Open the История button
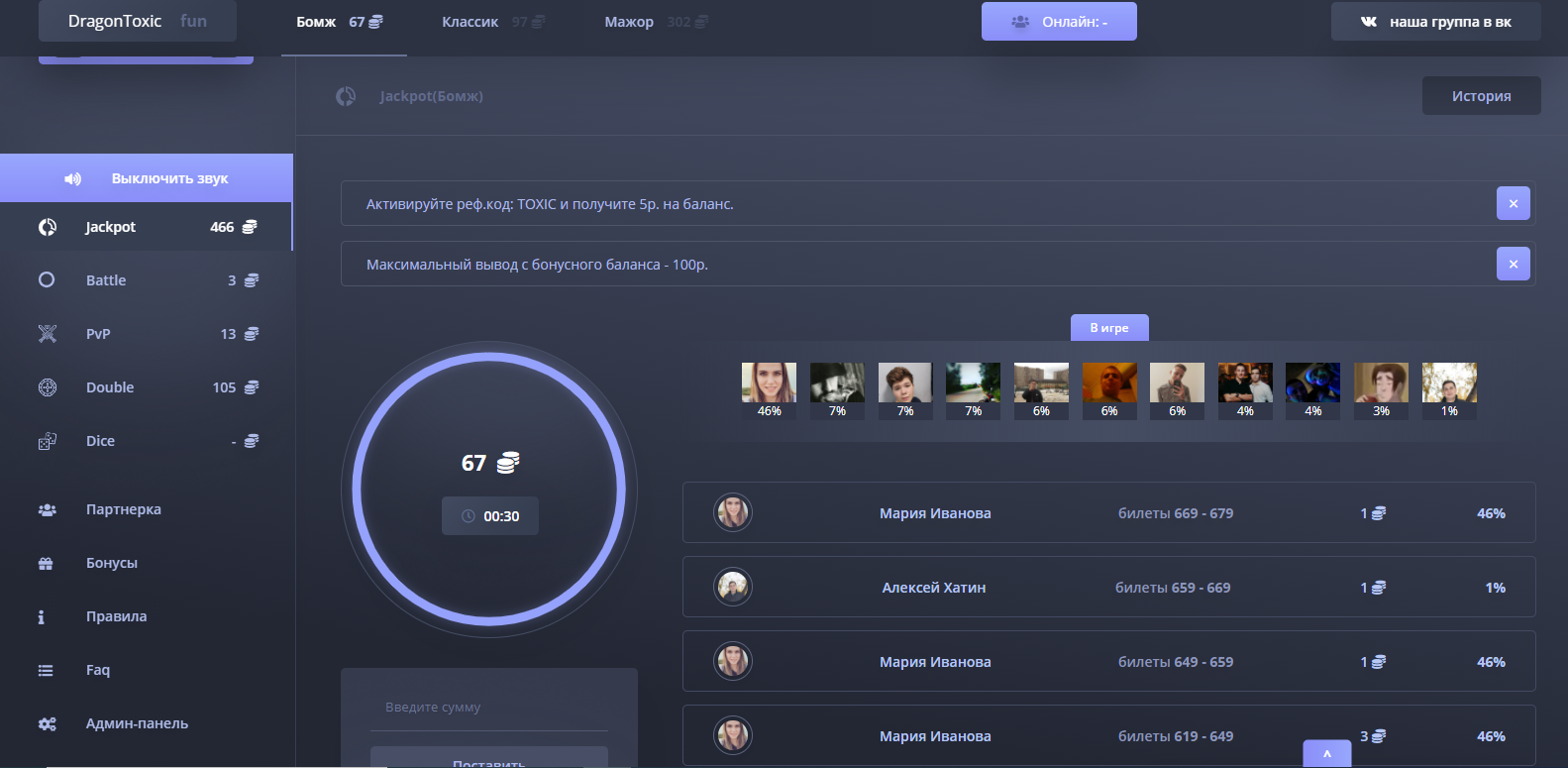The width and height of the screenshot is (1568, 768). pos(1482,96)
